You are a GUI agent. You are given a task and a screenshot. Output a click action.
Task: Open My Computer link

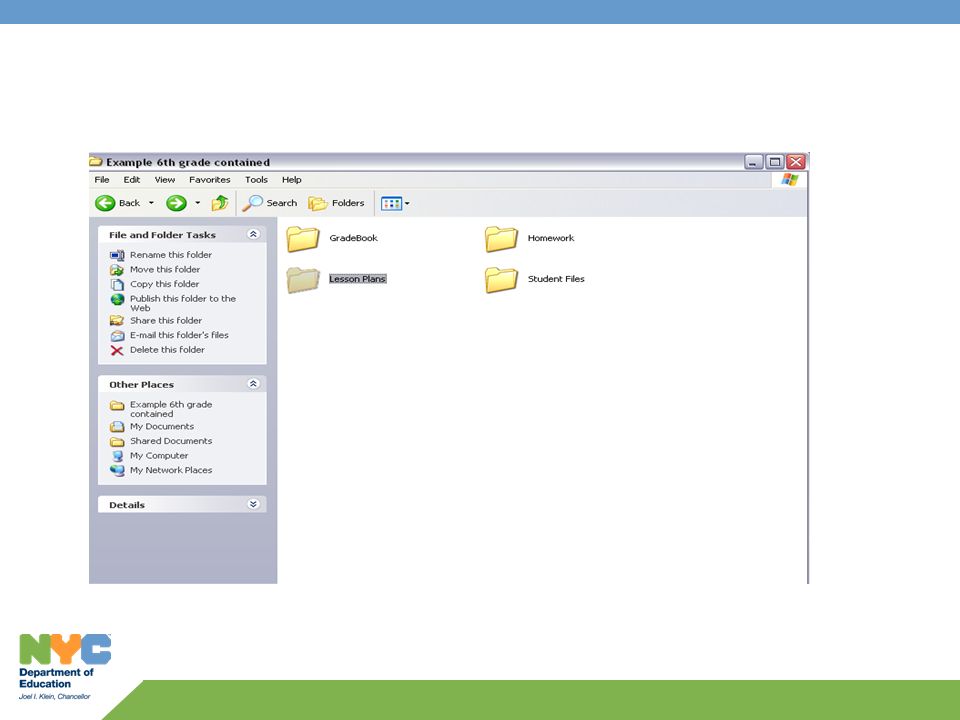[159, 456]
